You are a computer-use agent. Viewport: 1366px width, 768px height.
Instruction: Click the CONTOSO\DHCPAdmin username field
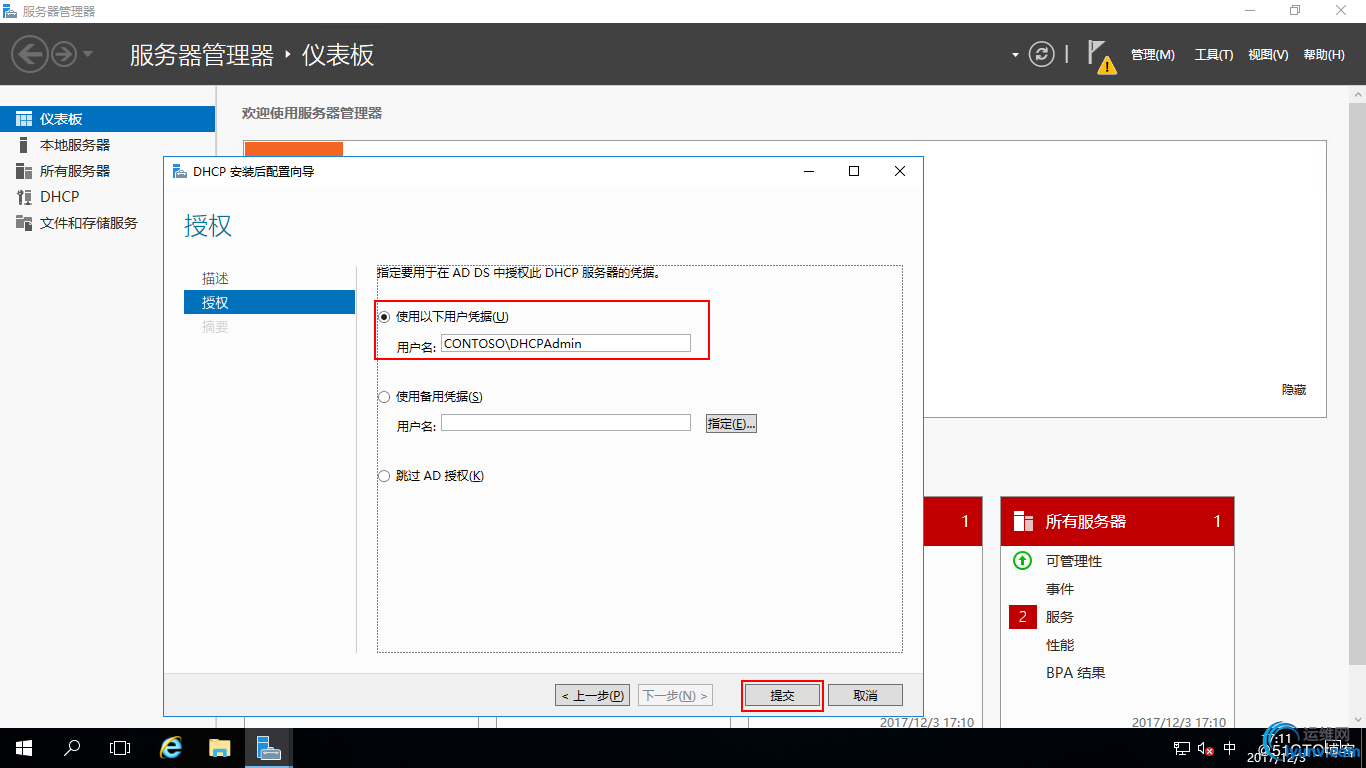[566, 343]
